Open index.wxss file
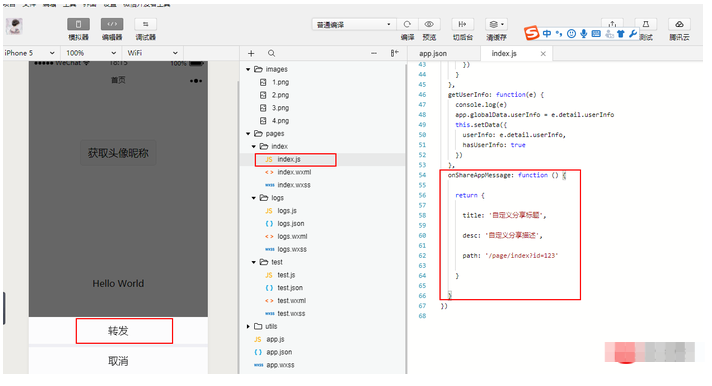The width and height of the screenshot is (712, 386). pos(294,185)
